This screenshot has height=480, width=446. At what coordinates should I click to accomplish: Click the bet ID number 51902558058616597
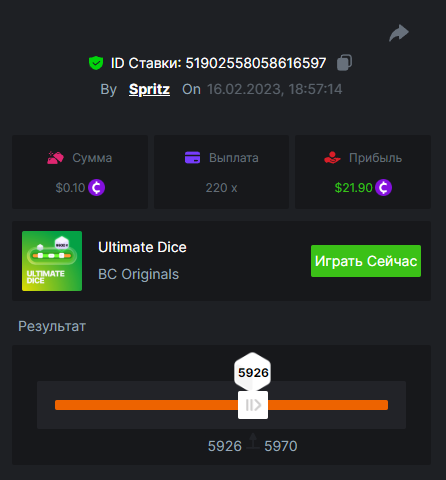(256, 63)
